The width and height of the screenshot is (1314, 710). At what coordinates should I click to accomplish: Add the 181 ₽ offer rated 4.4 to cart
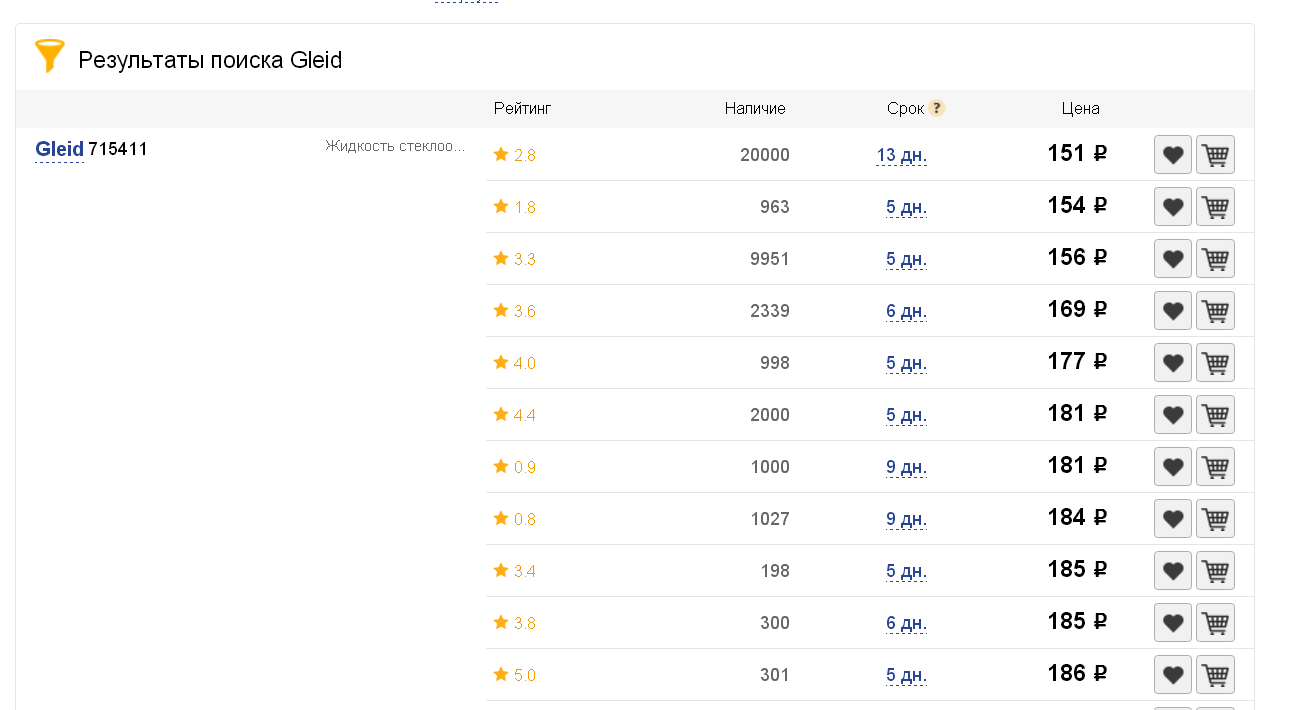[x=1216, y=415]
